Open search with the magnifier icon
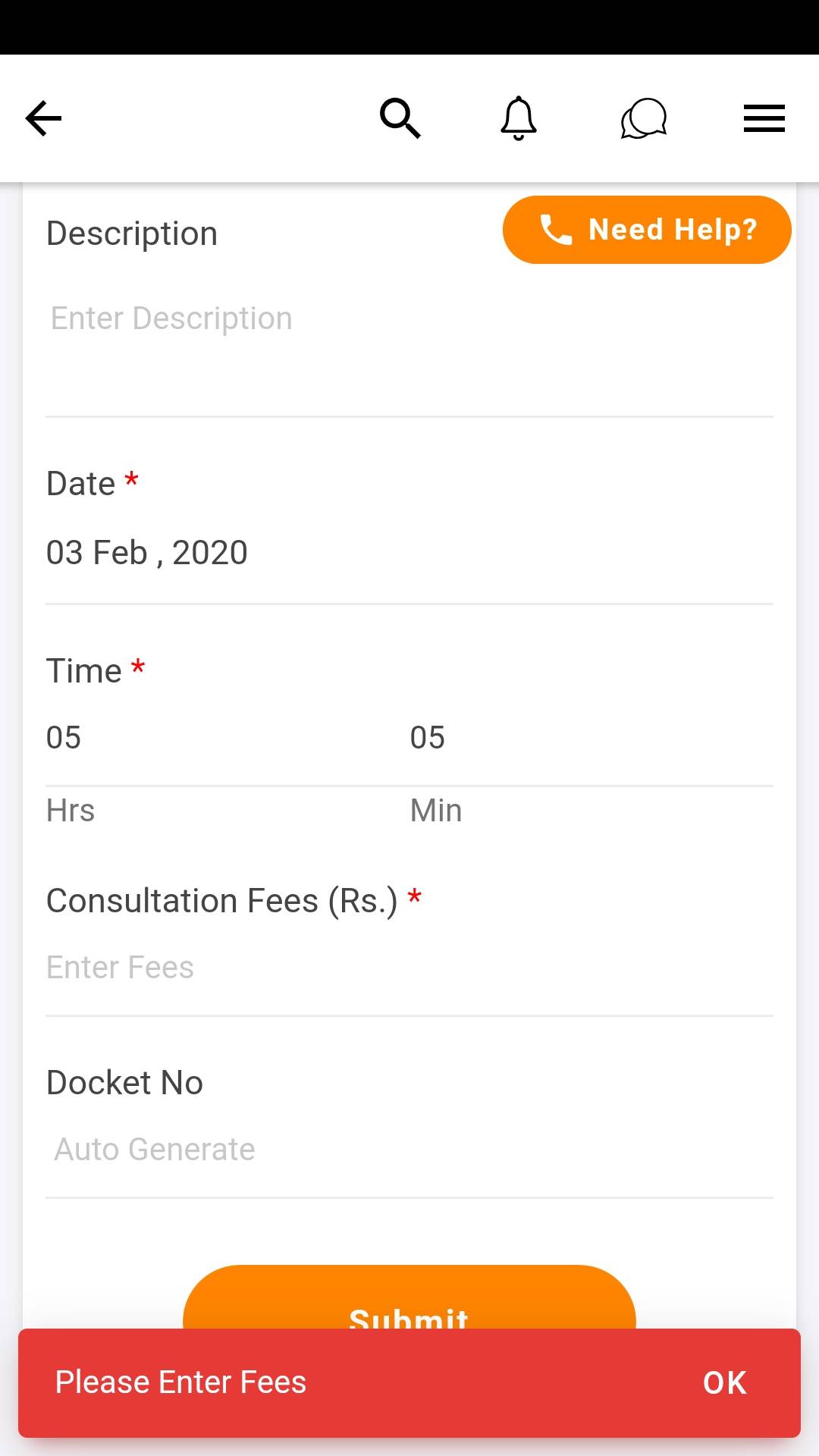The width and height of the screenshot is (819, 1456). click(x=400, y=118)
